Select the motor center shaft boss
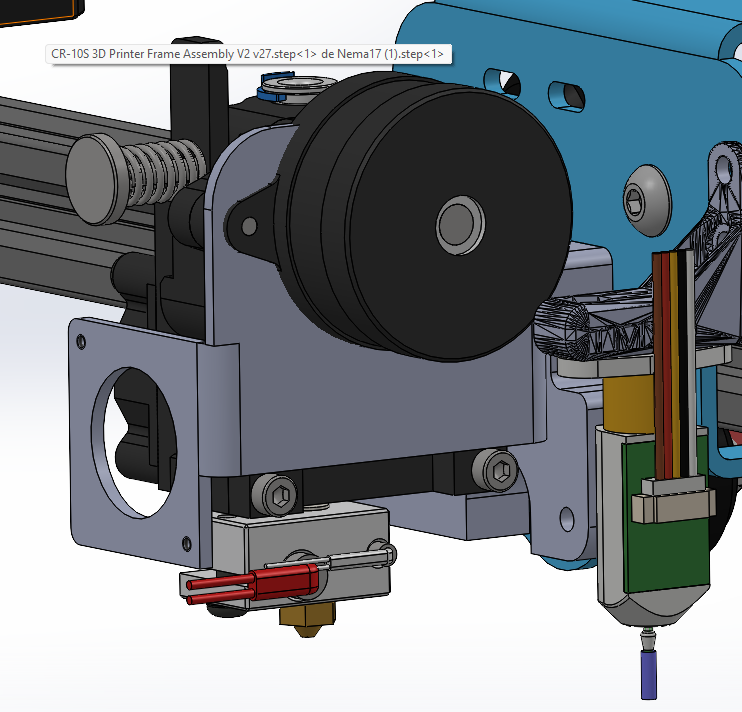 tap(460, 225)
